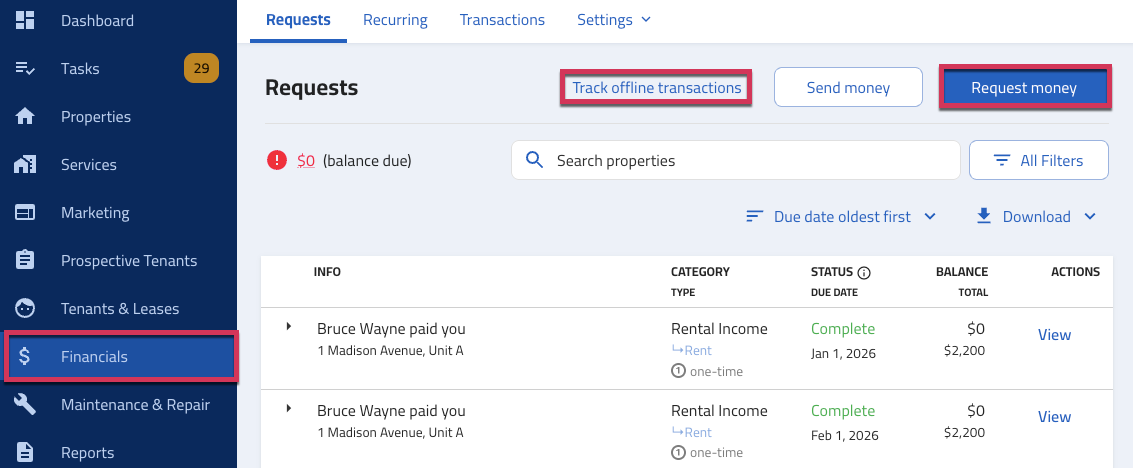Open Due date oldest first sort dropdown

(842, 217)
